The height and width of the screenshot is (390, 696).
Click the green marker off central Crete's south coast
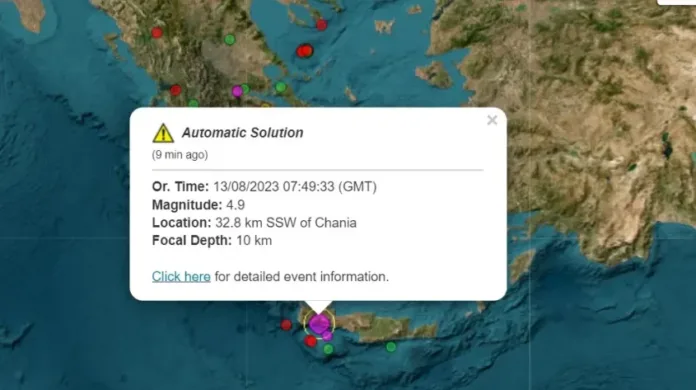(x=391, y=347)
